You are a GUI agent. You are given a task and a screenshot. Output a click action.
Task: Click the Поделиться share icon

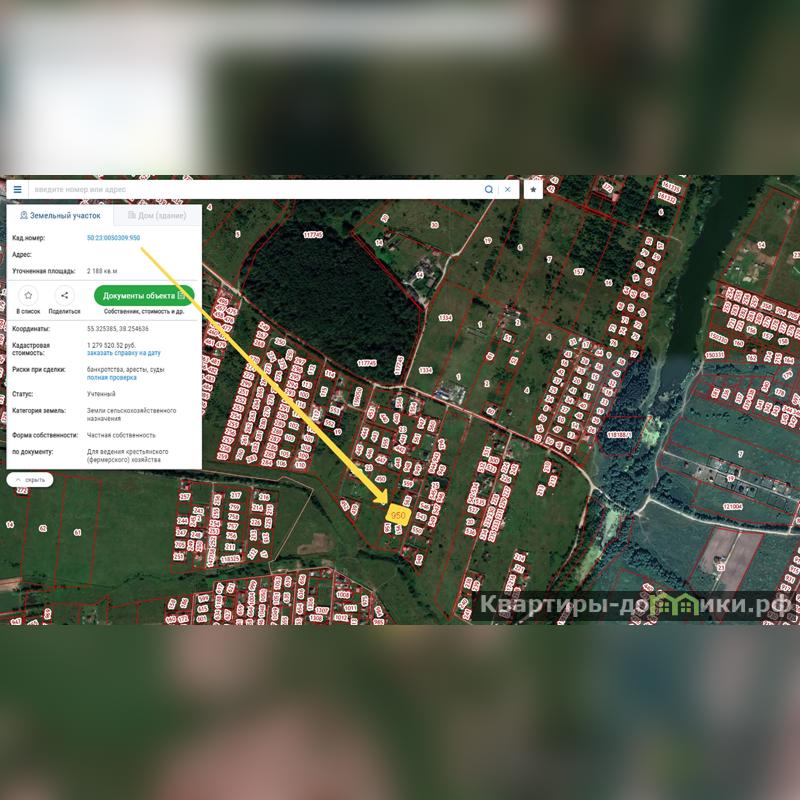[64, 296]
